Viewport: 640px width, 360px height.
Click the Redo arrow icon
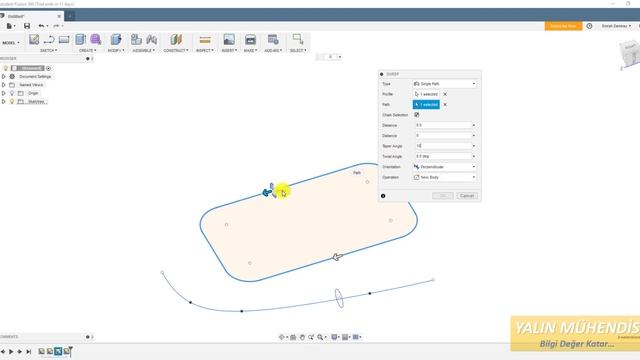coord(56,26)
